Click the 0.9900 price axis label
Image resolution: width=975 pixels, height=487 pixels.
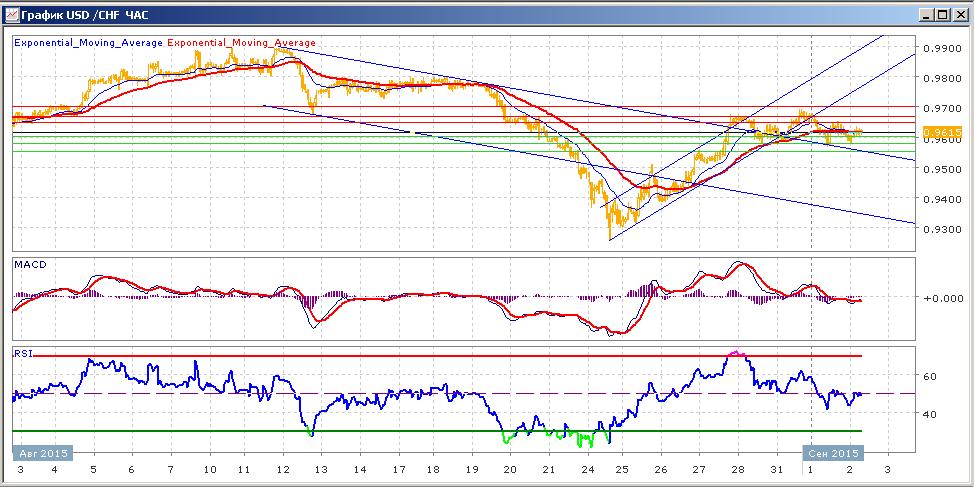(x=943, y=49)
